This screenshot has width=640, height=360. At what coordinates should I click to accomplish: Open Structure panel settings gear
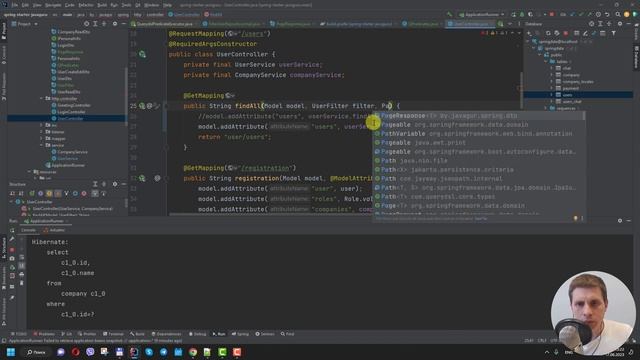coord(115,184)
